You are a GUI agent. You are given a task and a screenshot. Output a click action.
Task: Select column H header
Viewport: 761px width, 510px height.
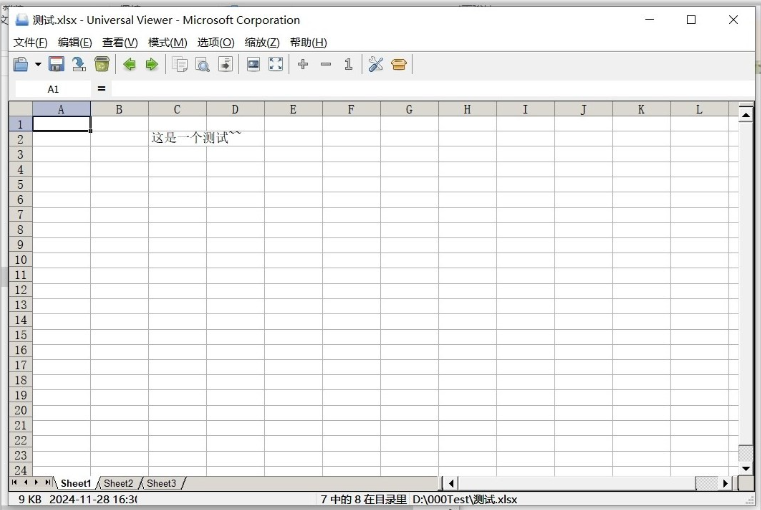467,109
